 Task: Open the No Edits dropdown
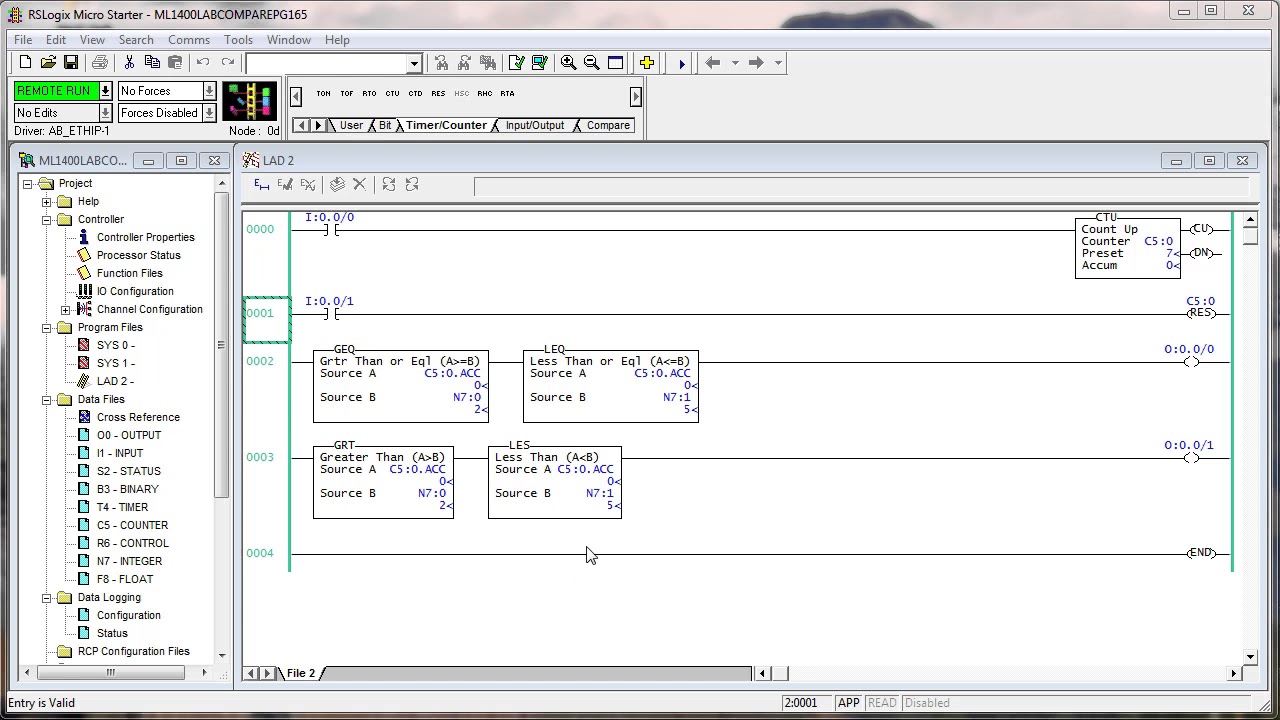105,113
